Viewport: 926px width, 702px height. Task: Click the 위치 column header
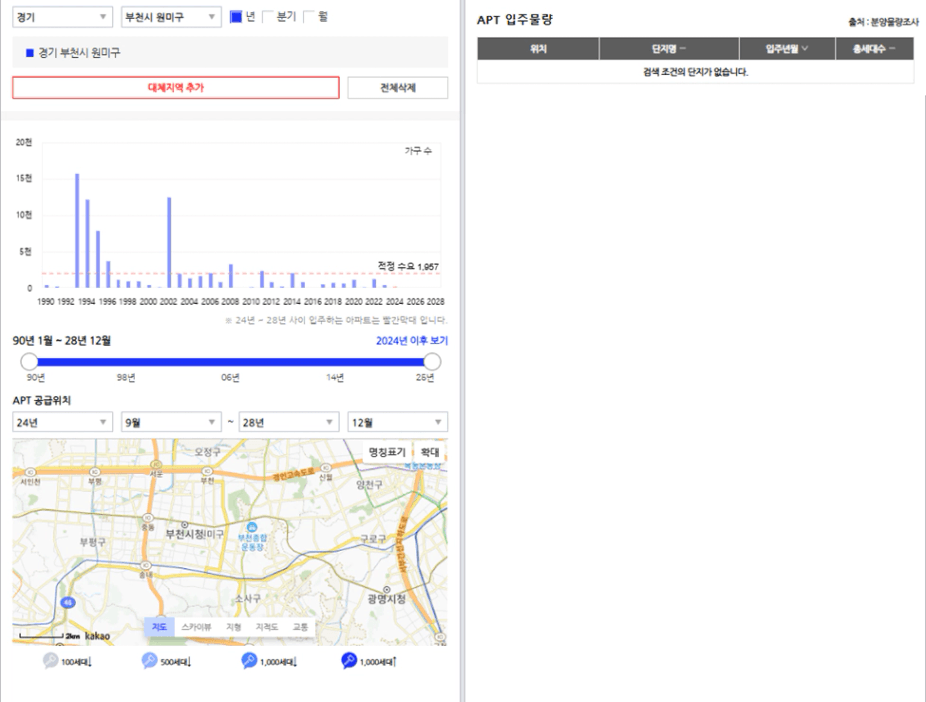click(x=538, y=49)
